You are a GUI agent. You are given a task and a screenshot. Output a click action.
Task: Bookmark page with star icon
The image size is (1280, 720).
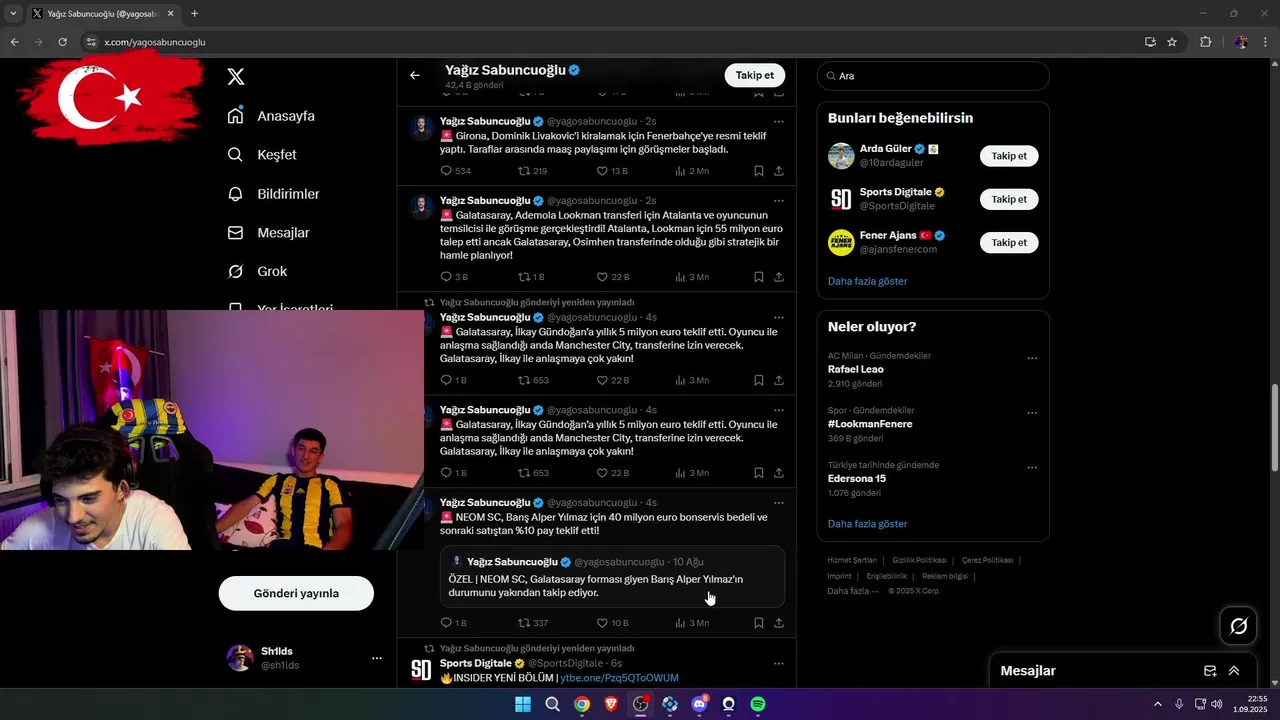pos(1172,42)
